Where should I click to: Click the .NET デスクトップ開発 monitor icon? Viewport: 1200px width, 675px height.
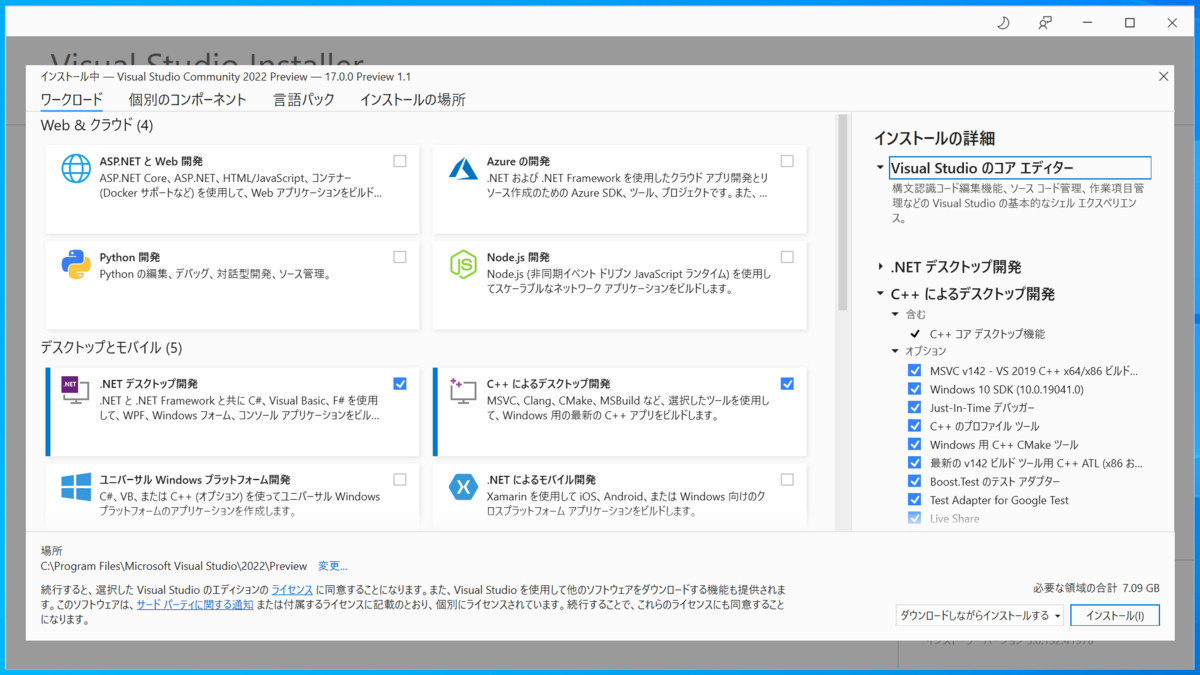(x=75, y=390)
